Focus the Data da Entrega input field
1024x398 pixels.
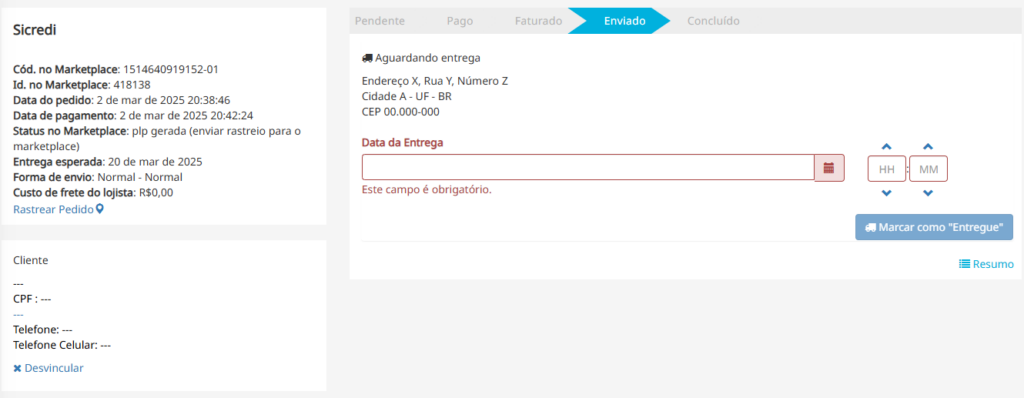[588, 168]
